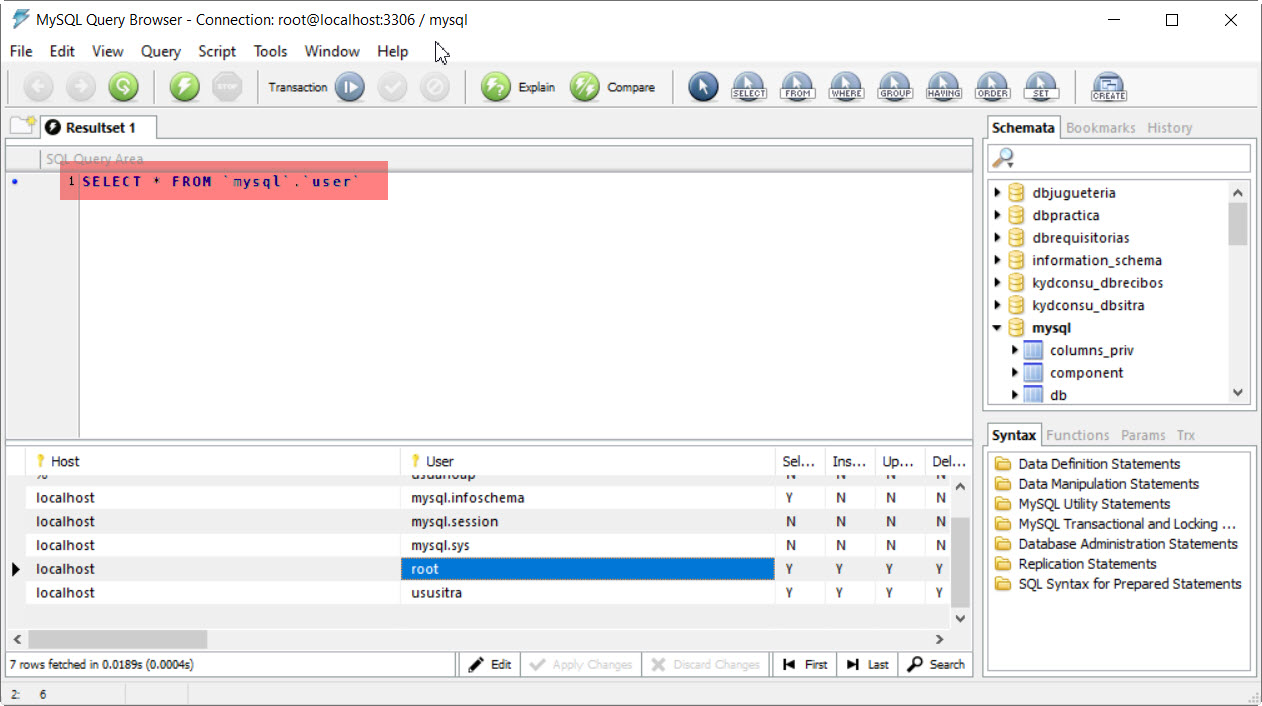This screenshot has width=1262, height=706.
Task: Switch to the Trx tab
Action: pyautogui.click(x=1186, y=435)
